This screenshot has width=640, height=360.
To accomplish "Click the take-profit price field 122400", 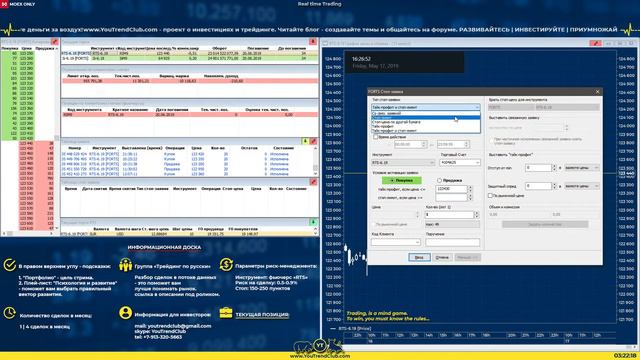I will click(451, 189).
